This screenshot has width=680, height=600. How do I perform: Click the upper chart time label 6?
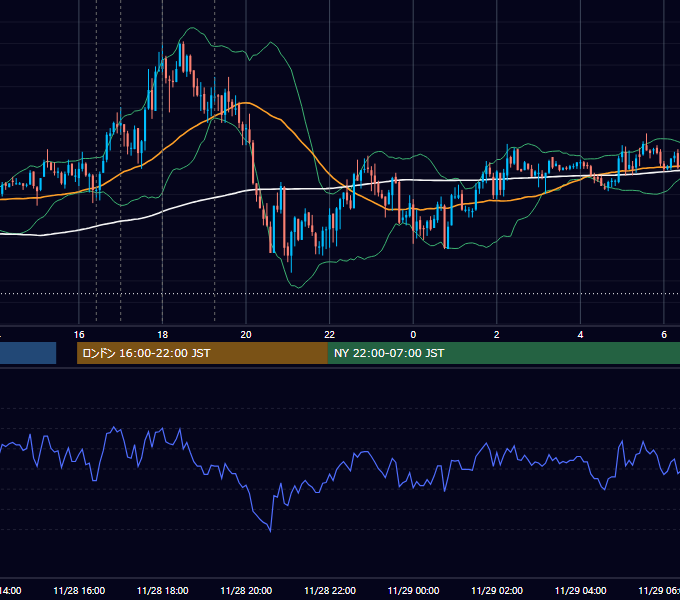tap(664, 335)
